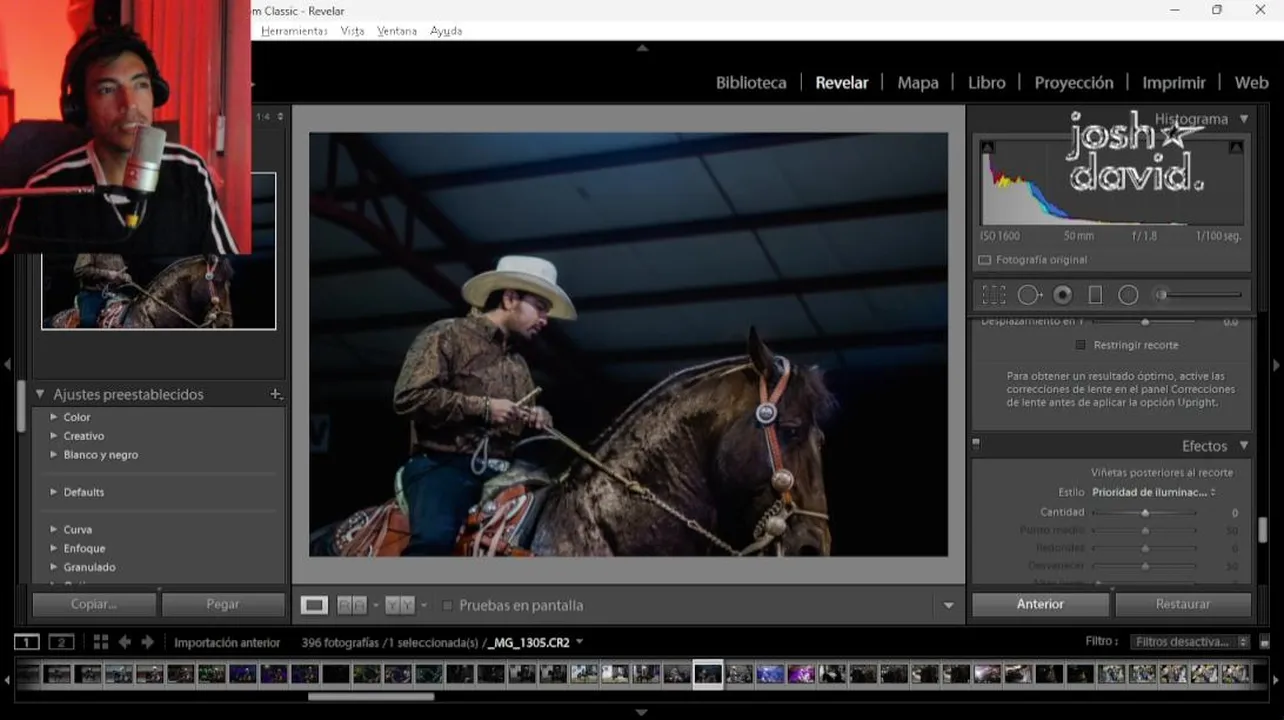Hide the bottom filmstrip panel
The image size is (1284, 720).
pos(642,712)
